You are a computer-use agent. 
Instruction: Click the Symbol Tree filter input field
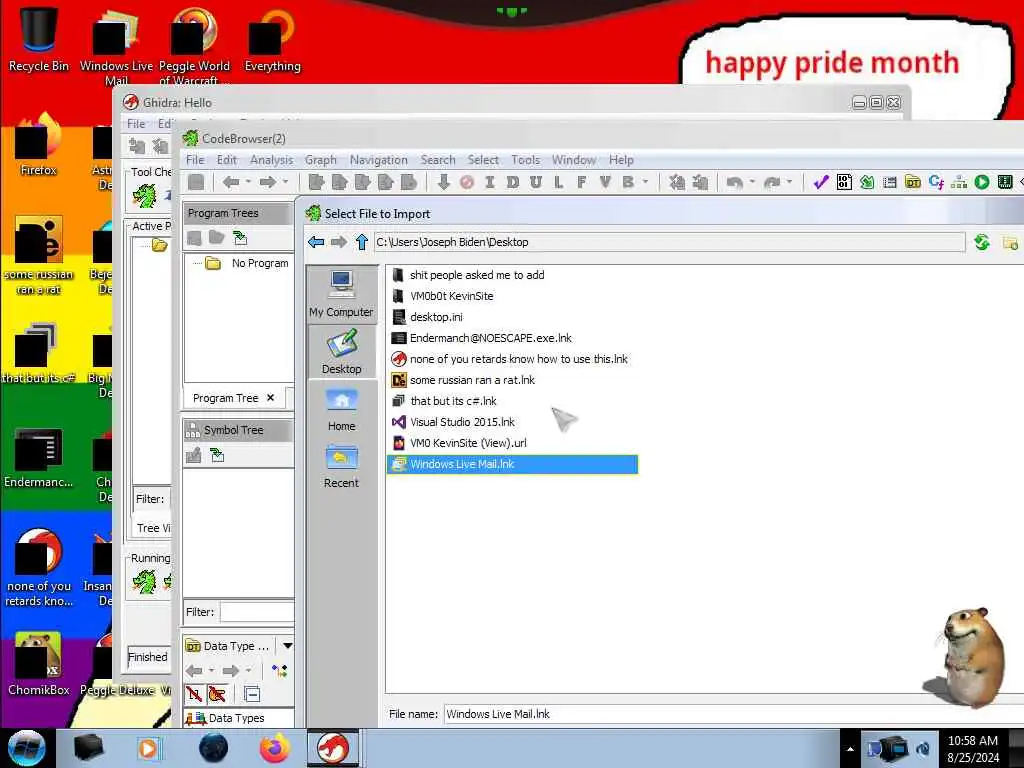point(257,613)
